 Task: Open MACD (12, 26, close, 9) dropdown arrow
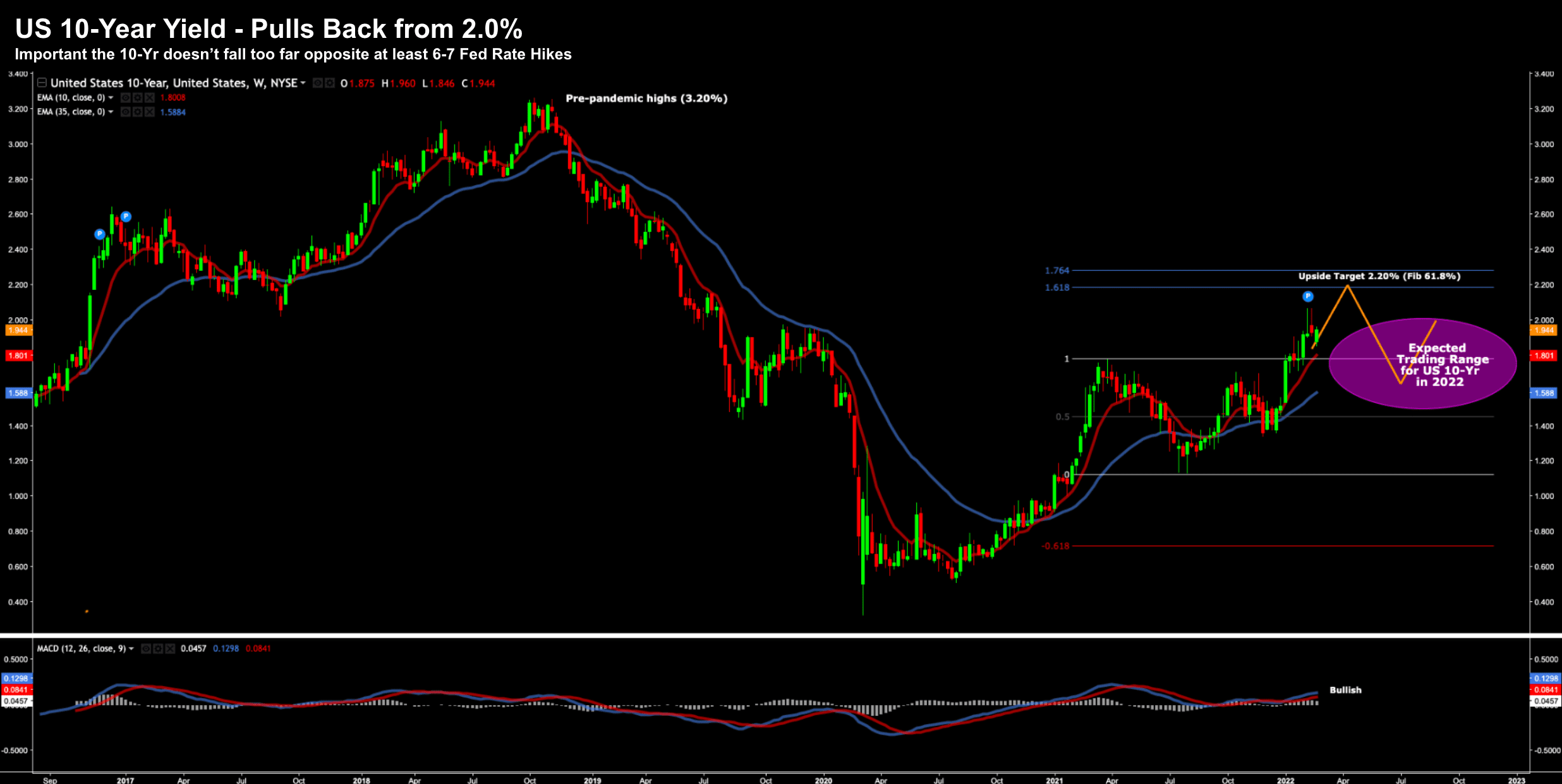tap(131, 649)
